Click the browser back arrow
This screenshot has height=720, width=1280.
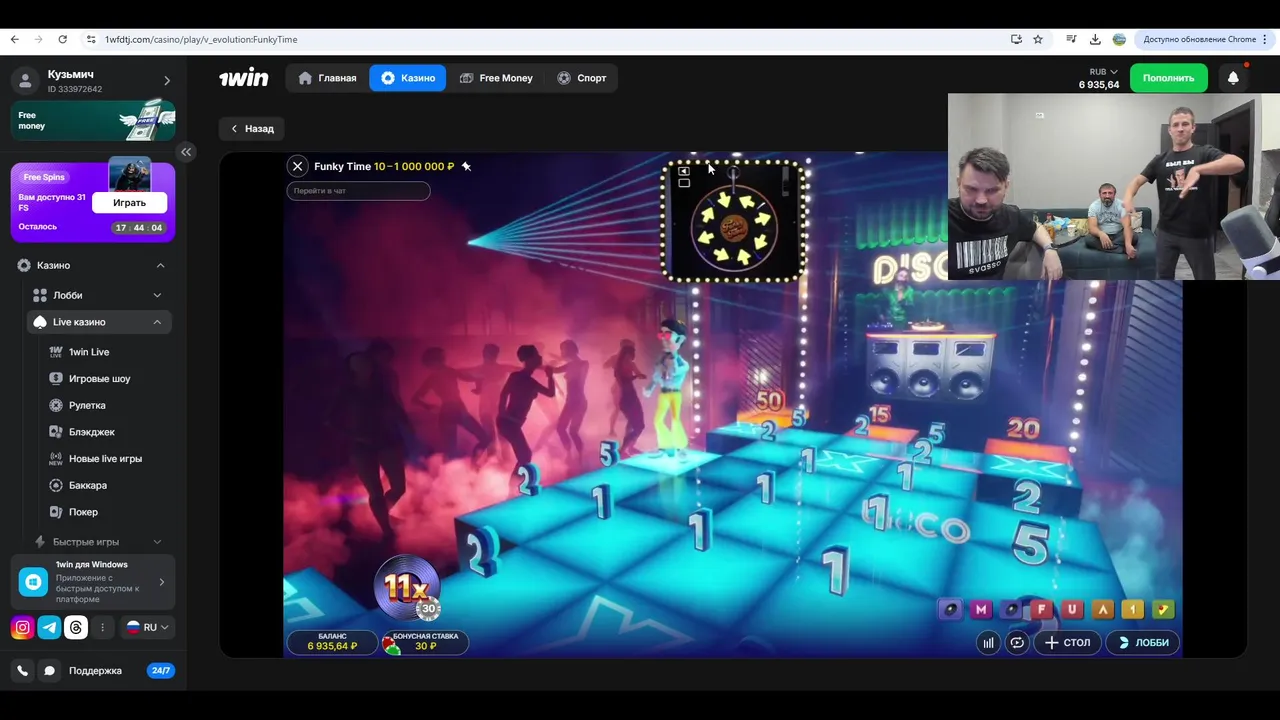[14, 39]
